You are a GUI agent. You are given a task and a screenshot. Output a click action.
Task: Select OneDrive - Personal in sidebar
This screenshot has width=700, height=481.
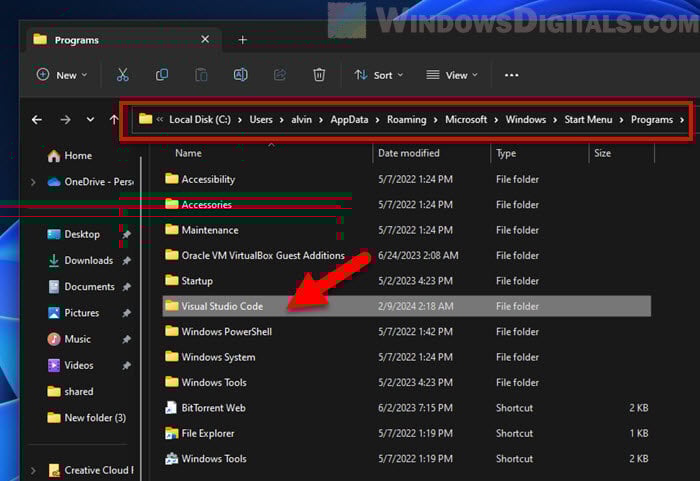91,182
